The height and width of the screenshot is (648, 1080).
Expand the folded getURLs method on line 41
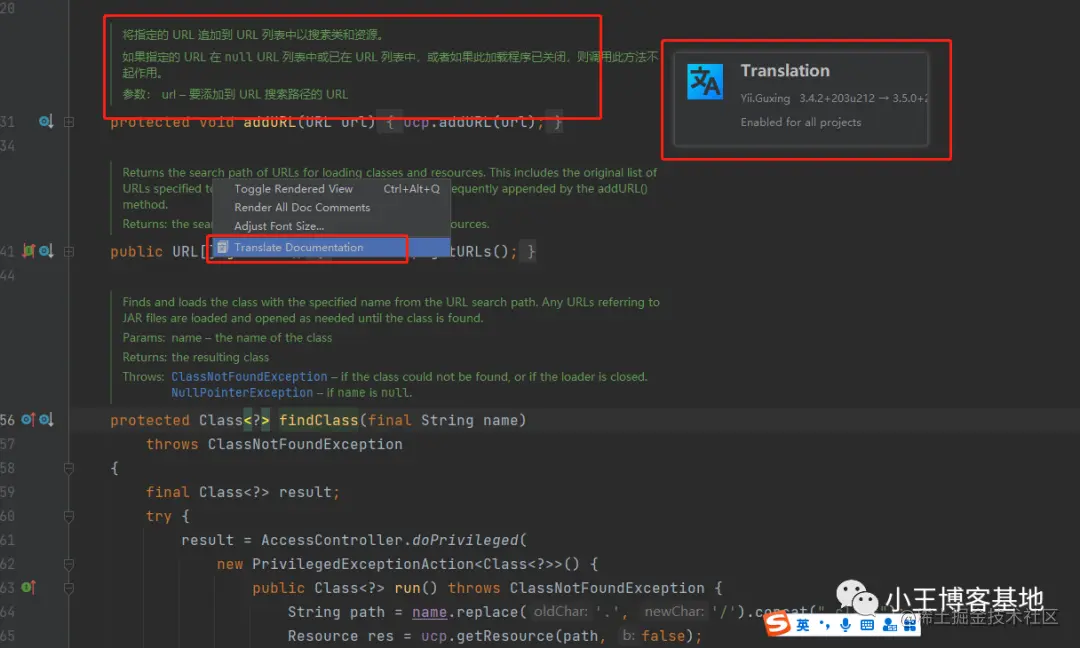[69, 251]
